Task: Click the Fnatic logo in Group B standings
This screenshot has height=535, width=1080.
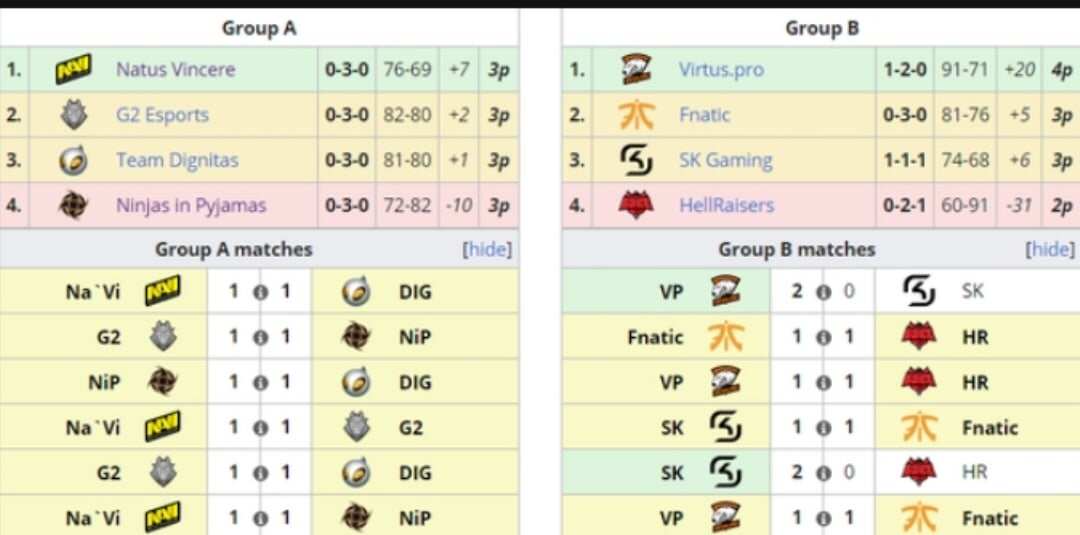Action: click(636, 114)
